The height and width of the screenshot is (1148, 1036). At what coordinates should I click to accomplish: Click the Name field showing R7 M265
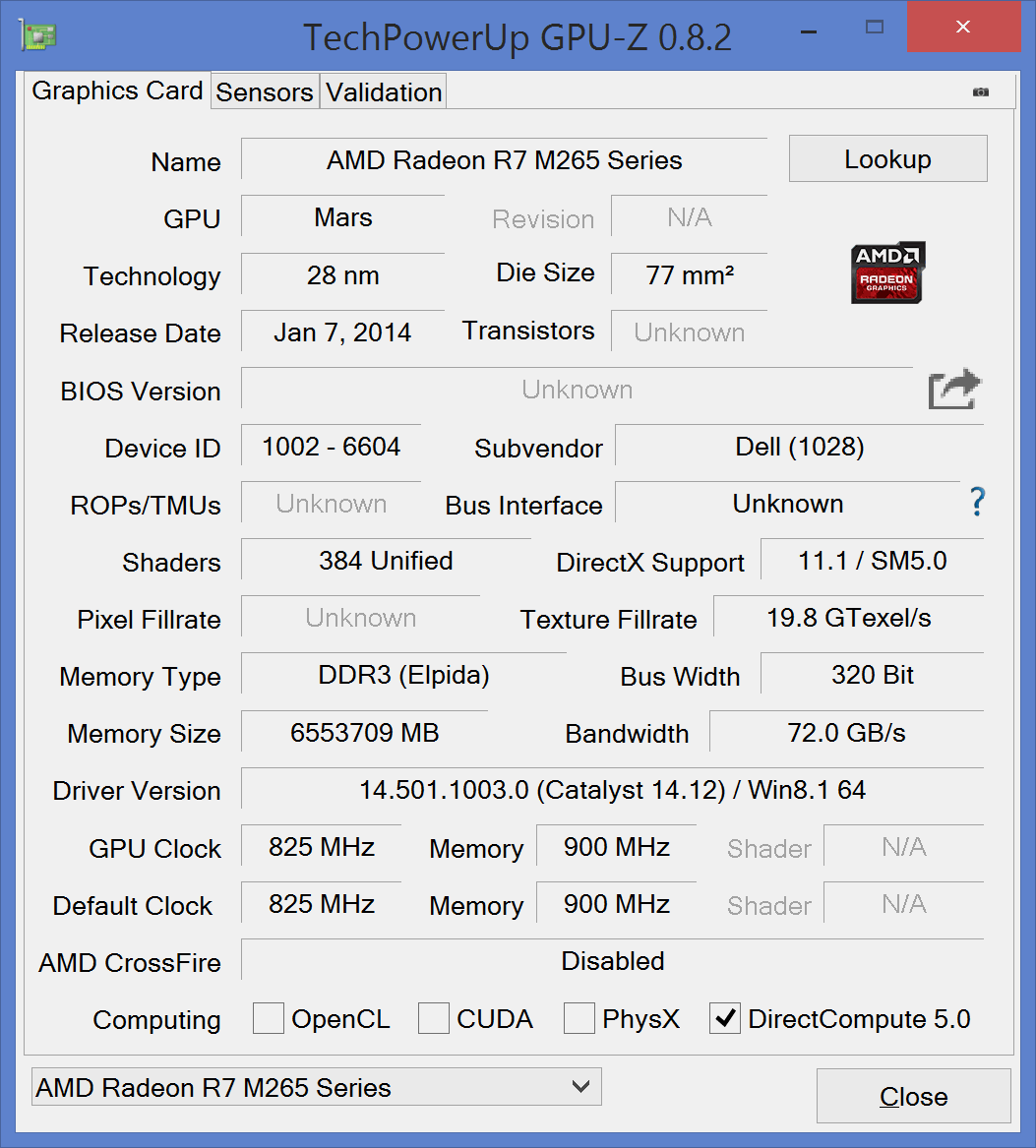click(x=504, y=159)
